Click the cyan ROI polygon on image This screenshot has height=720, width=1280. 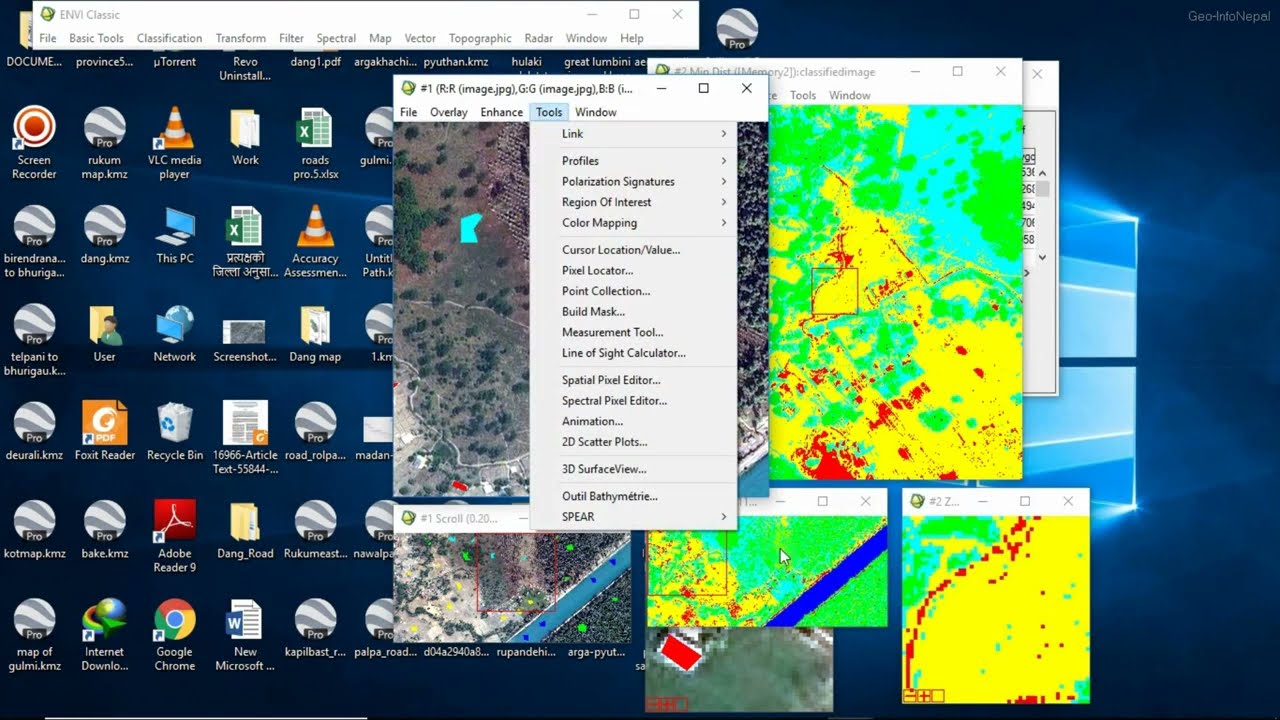(x=469, y=228)
